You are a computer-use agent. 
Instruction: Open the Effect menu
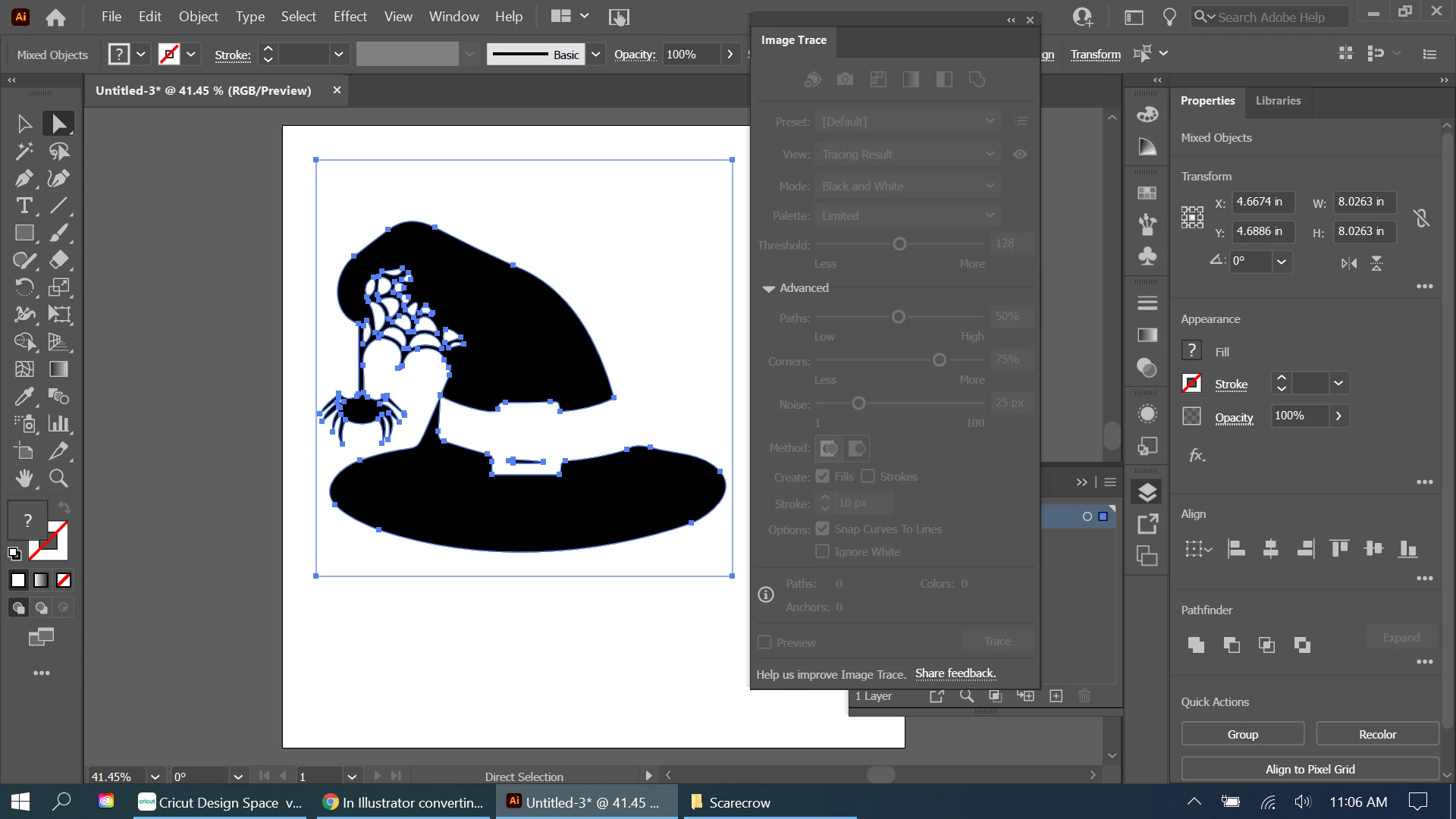(x=350, y=16)
